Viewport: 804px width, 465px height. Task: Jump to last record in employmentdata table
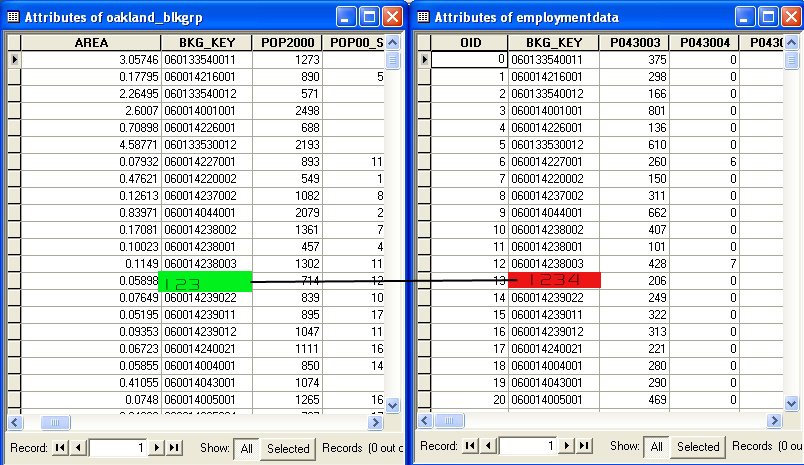pyautogui.click(x=584, y=446)
